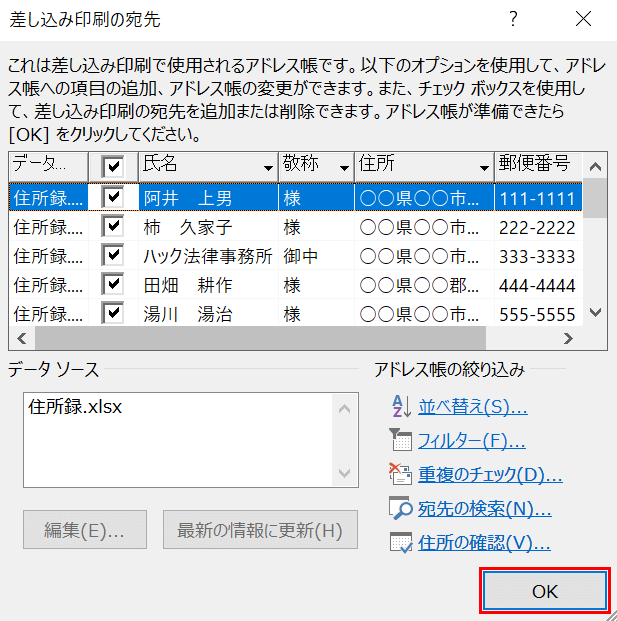Click the name cell 湯川 湯治

[x=208, y=314]
